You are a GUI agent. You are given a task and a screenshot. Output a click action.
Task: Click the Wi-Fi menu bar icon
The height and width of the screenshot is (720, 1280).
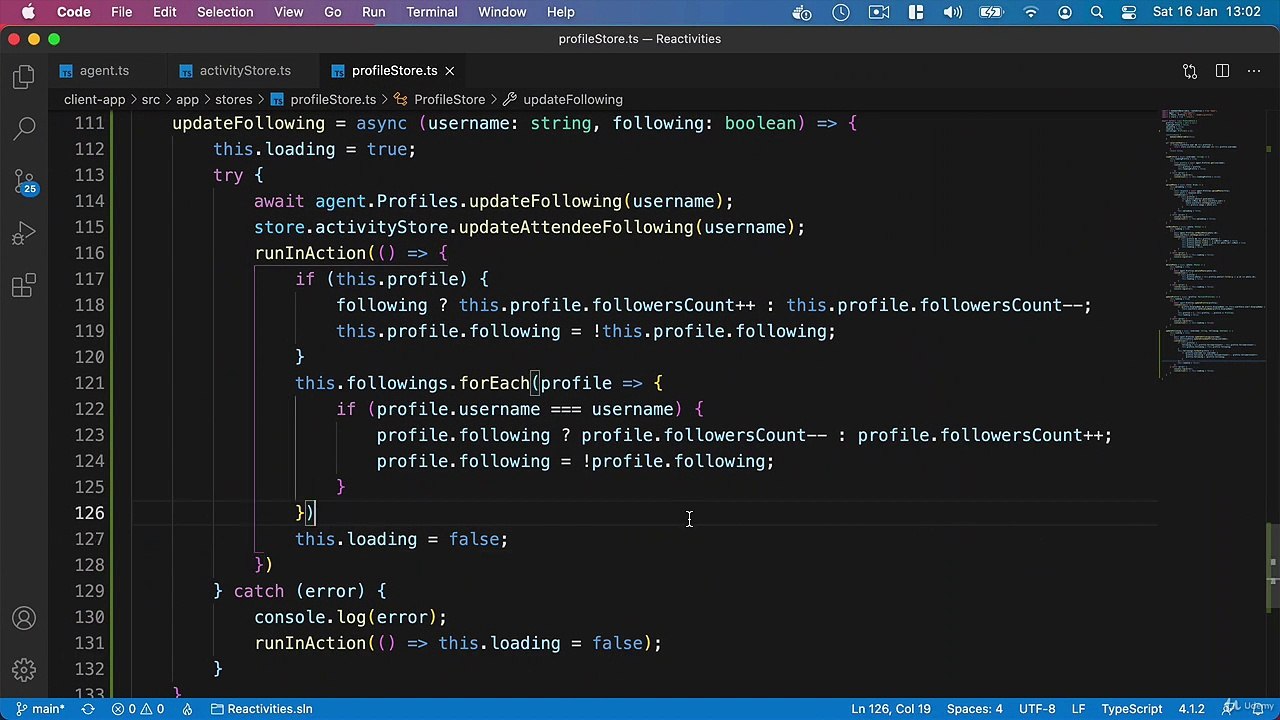[x=1031, y=12]
